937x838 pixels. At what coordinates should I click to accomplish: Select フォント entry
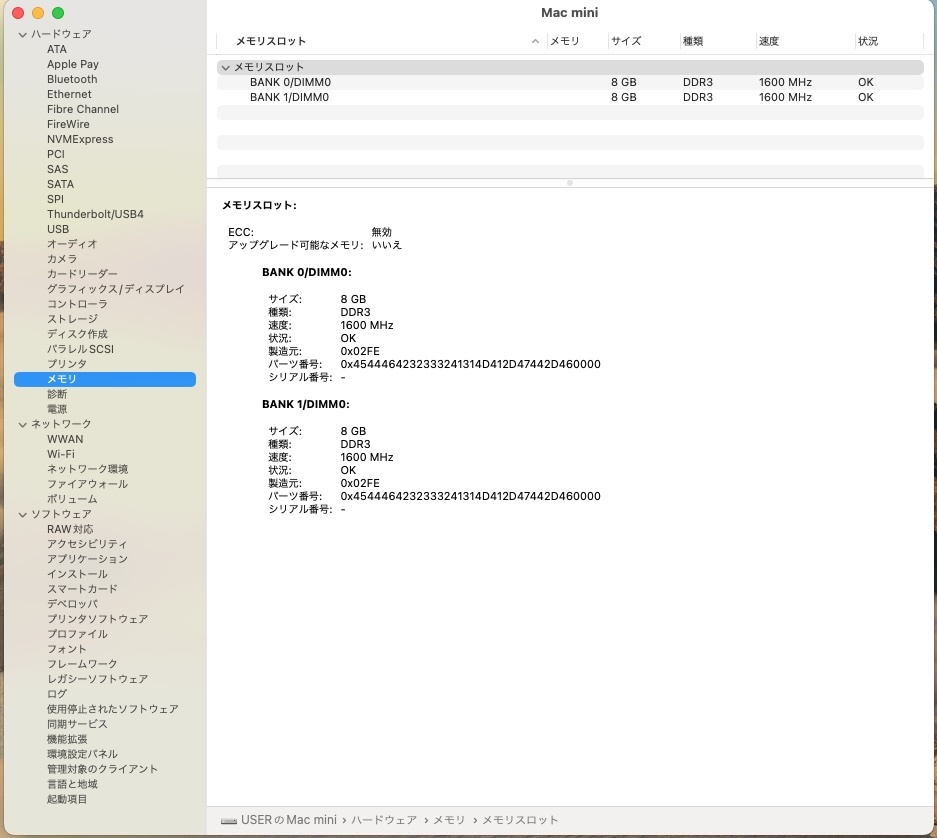click(x=67, y=649)
